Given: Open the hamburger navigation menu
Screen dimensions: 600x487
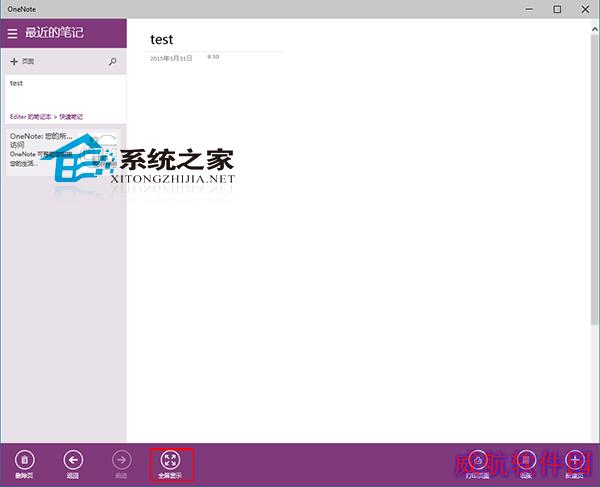Looking at the screenshot, I should [x=12, y=33].
